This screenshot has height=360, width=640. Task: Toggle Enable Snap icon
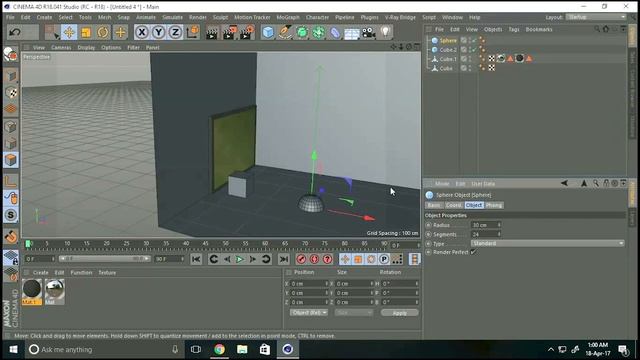11,215
